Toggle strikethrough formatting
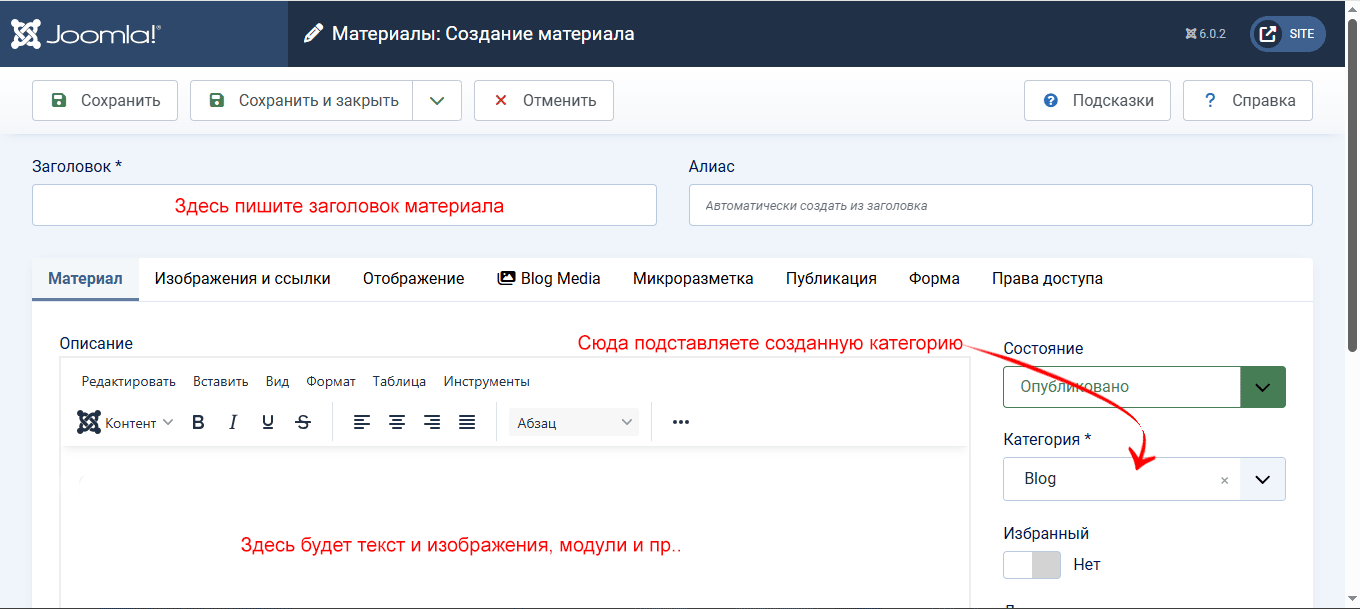 [x=303, y=422]
